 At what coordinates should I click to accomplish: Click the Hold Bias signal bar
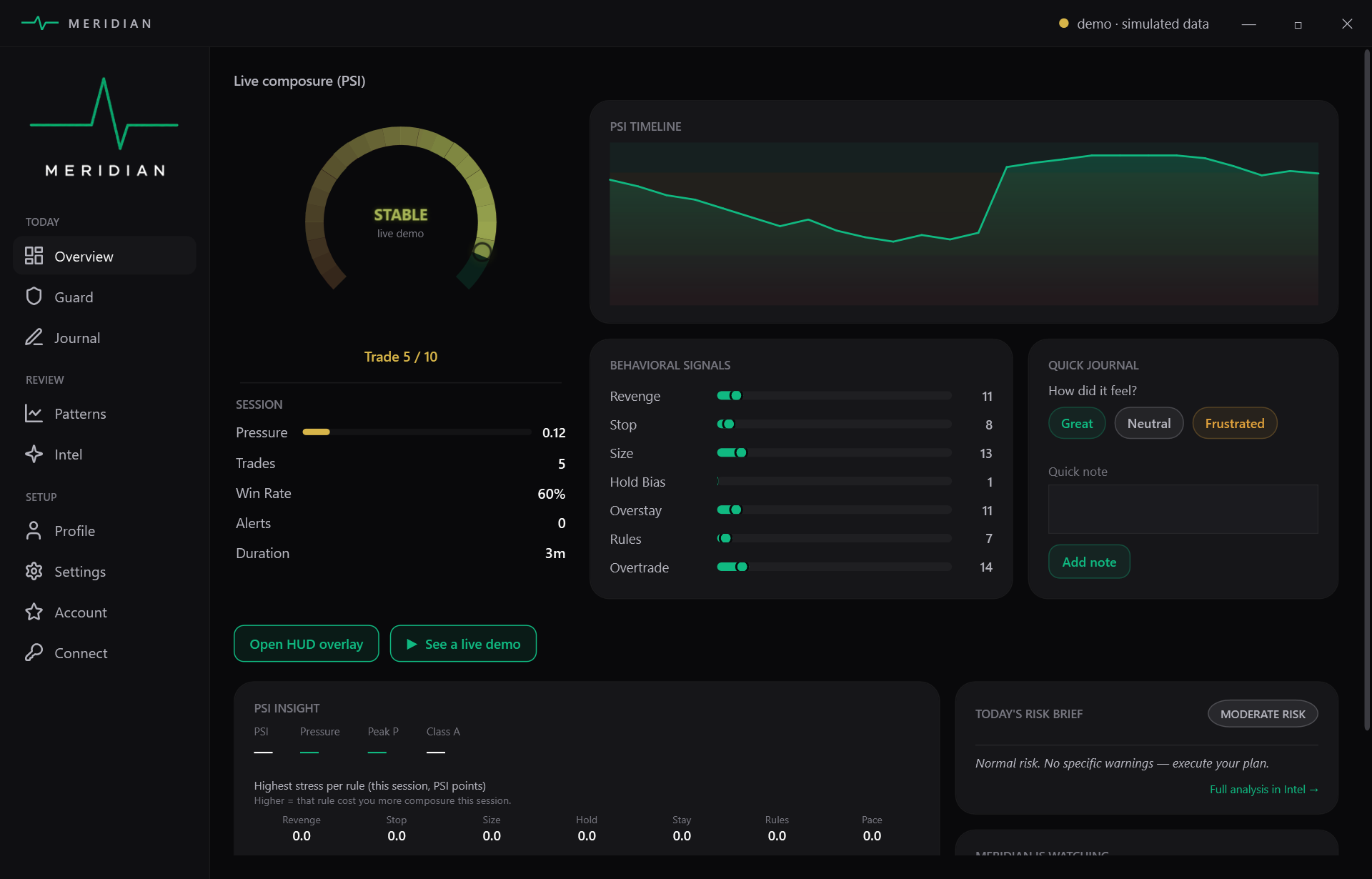click(834, 481)
